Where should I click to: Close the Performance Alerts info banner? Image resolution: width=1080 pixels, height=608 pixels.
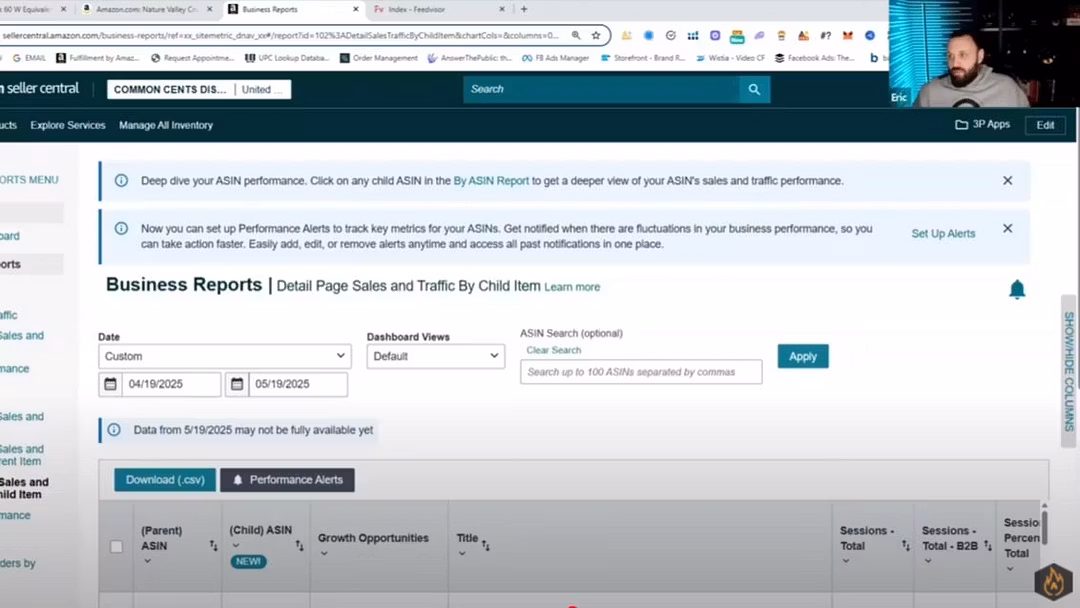[1007, 228]
